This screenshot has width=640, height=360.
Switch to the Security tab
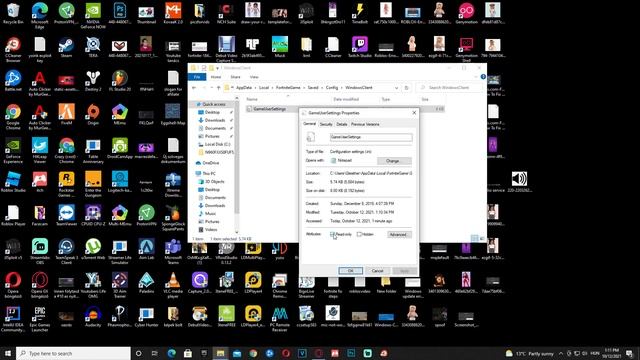[326, 124]
